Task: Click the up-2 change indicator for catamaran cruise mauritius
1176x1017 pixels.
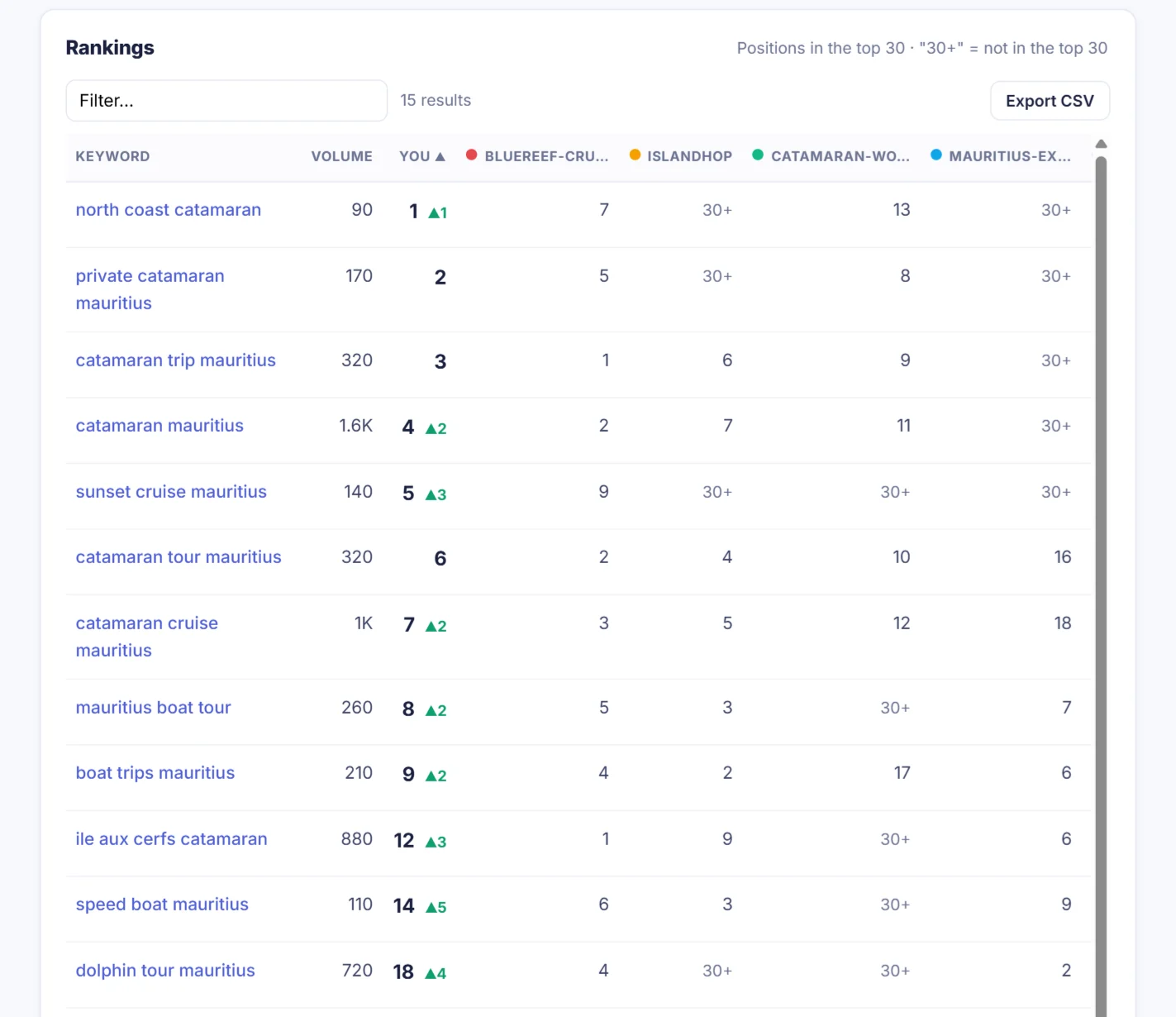Action: tap(436, 626)
